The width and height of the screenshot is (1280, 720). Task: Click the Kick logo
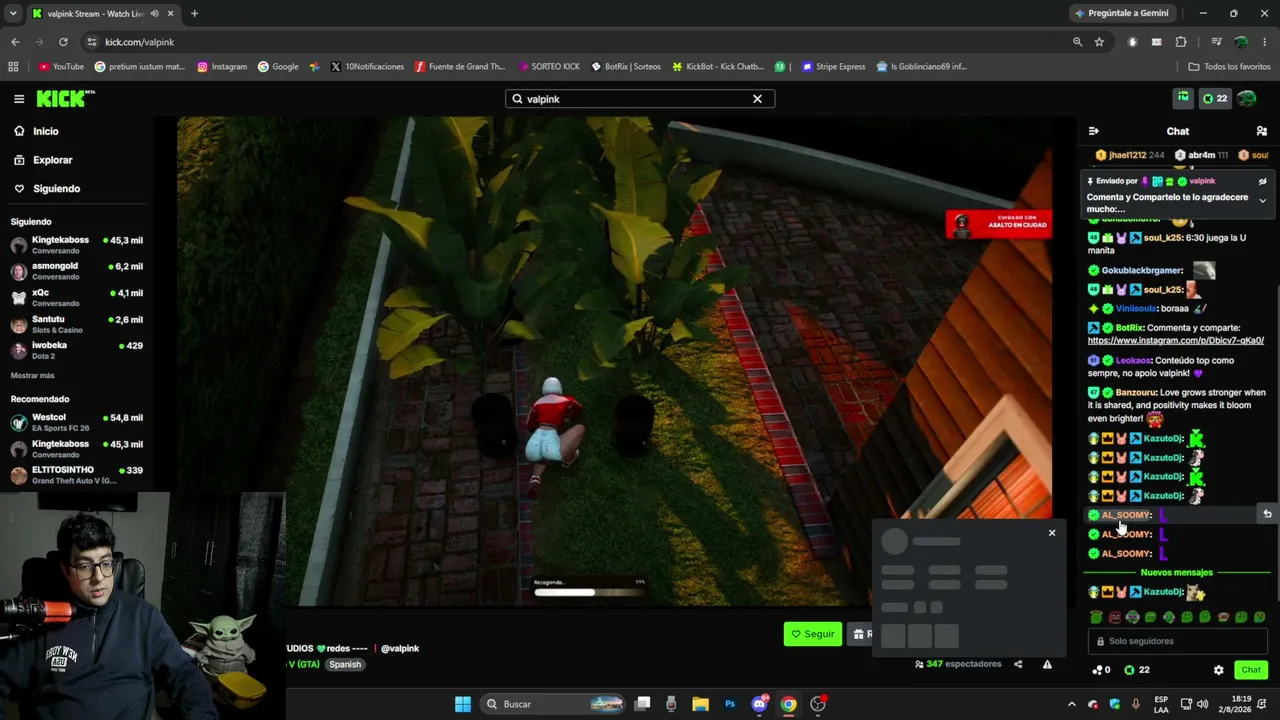[x=65, y=99]
